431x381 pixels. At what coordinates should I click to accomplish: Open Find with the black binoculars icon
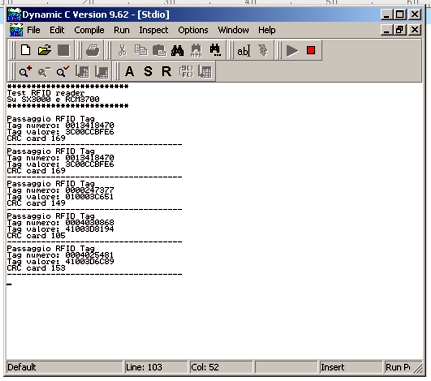pos(177,50)
